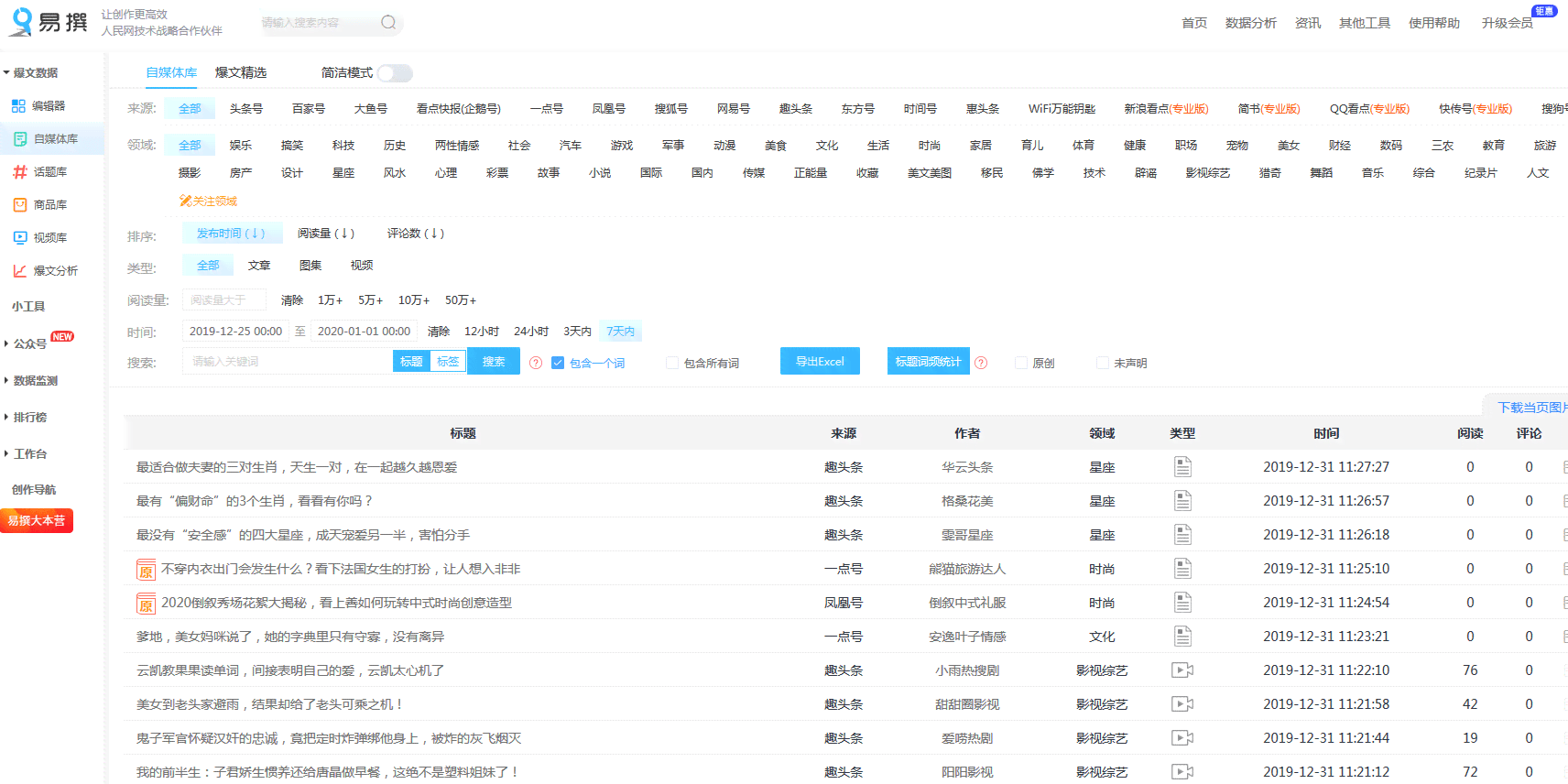
Task: Click the keyword search input field
Action: [288, 362]
